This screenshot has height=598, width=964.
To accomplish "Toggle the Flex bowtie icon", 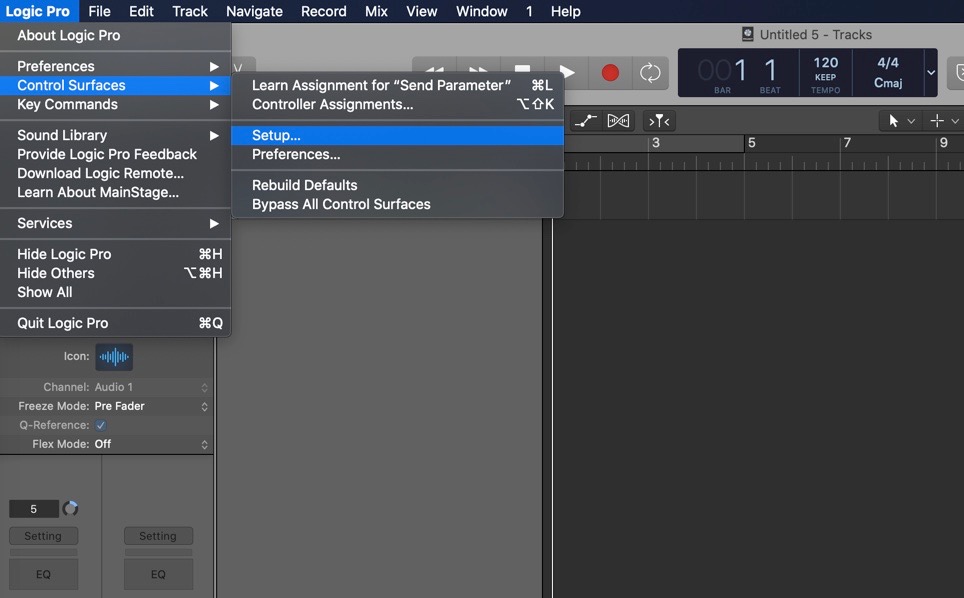I will pos(618,121).
